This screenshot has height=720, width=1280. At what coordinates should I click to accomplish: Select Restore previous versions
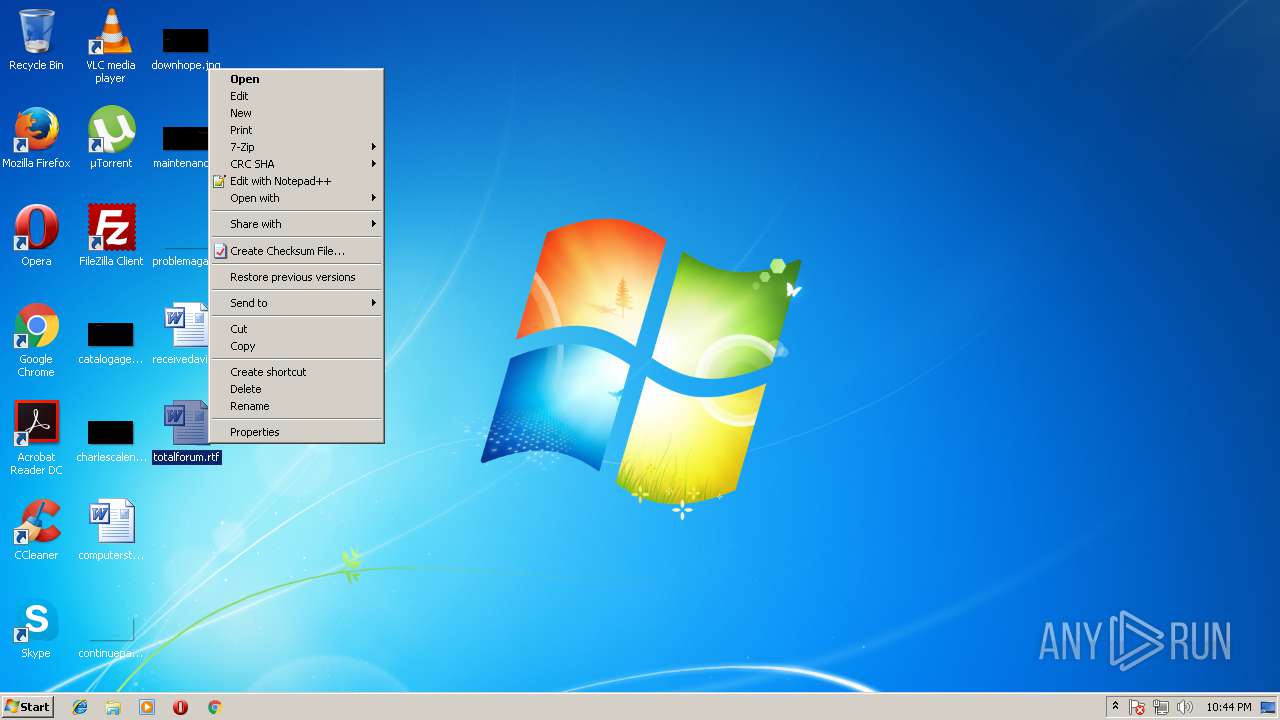coord(296,277)
